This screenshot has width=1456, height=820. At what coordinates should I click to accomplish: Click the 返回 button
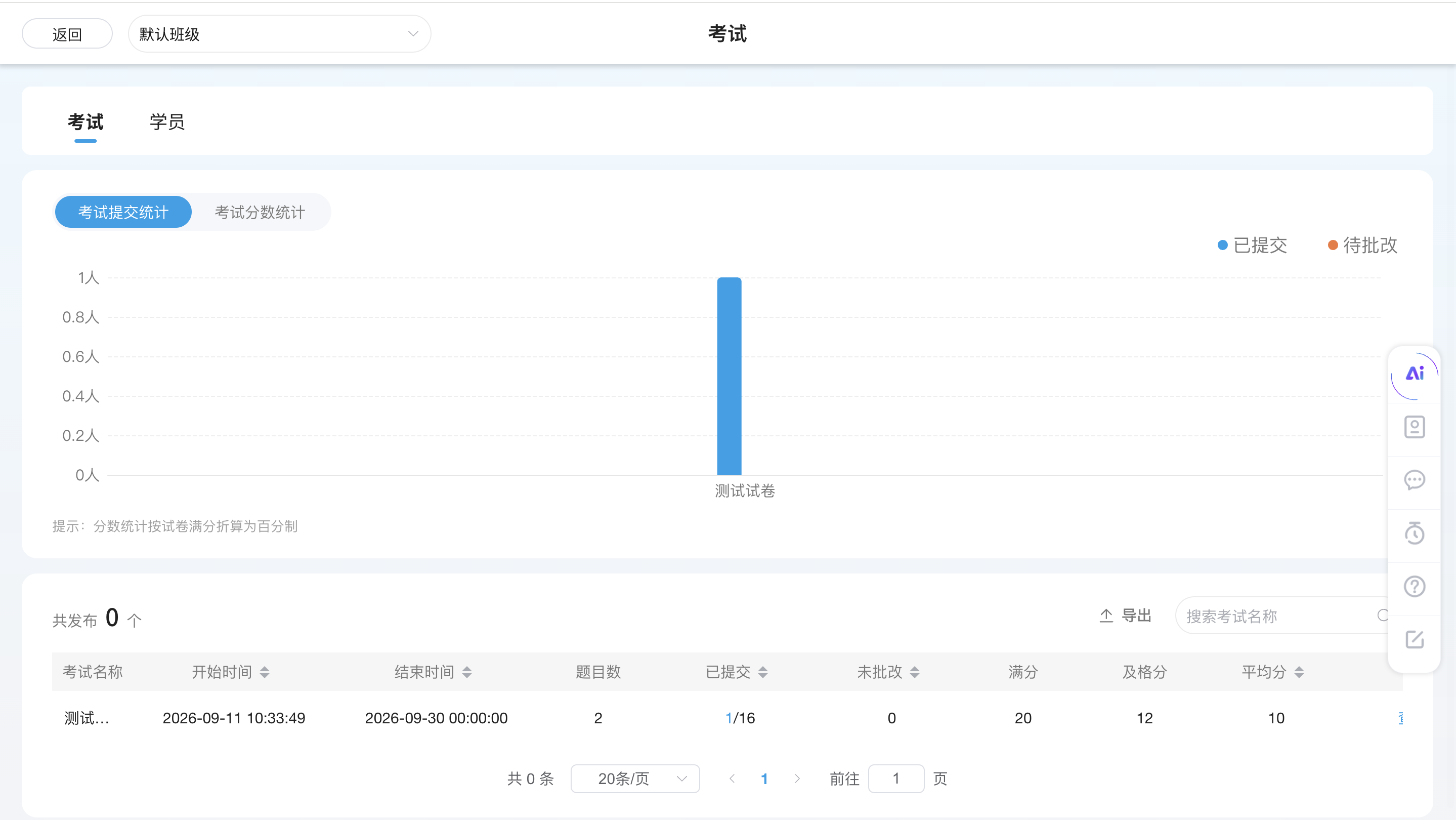67,34
